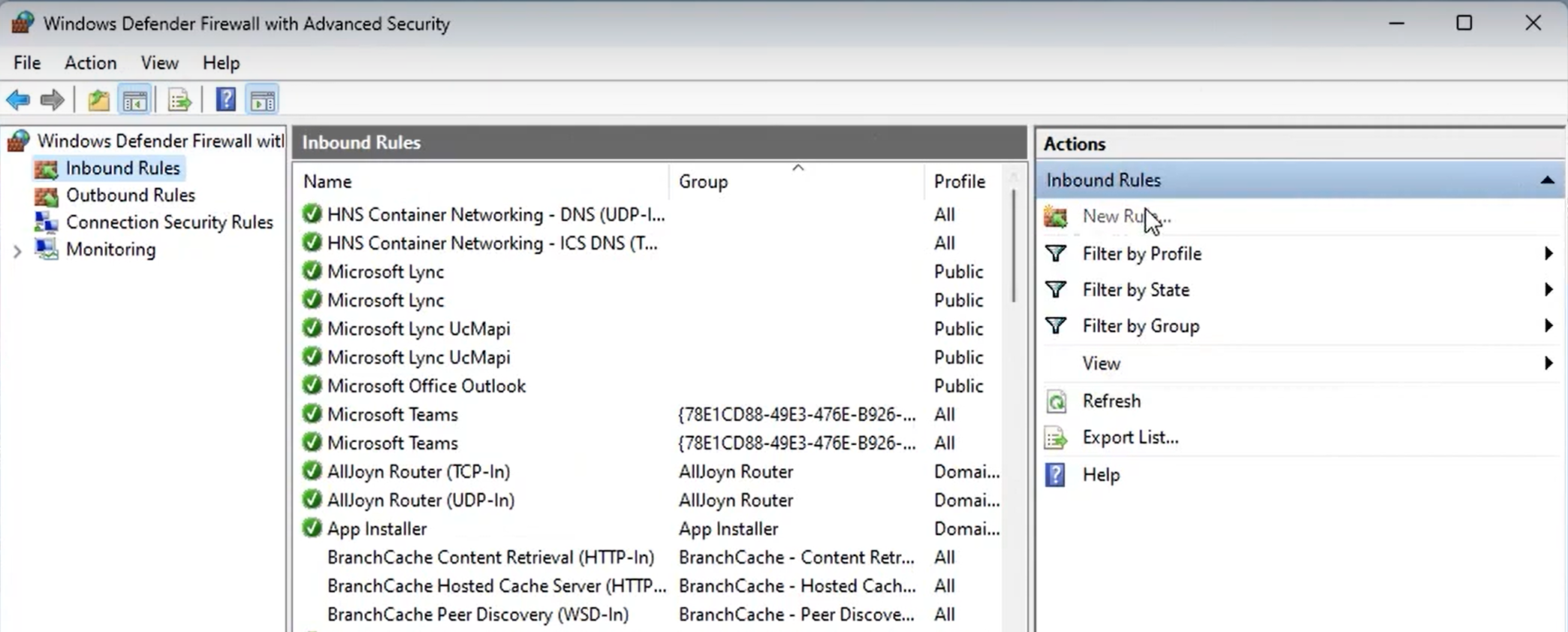Click the rules list vertical scrollbar thumb
Viewport: 1568px width, 632px height.
click(1014, 245)
